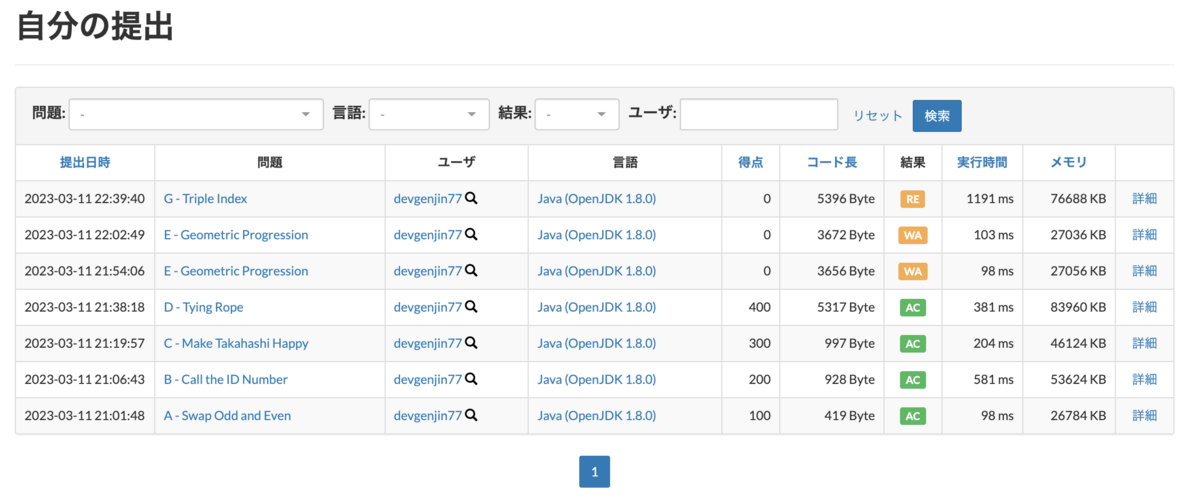Click Java (OpenJDK 1.8.0) in the C - Make Takahashi Happy row
This screenshot has width=1200, height=502.
(597, 343)
